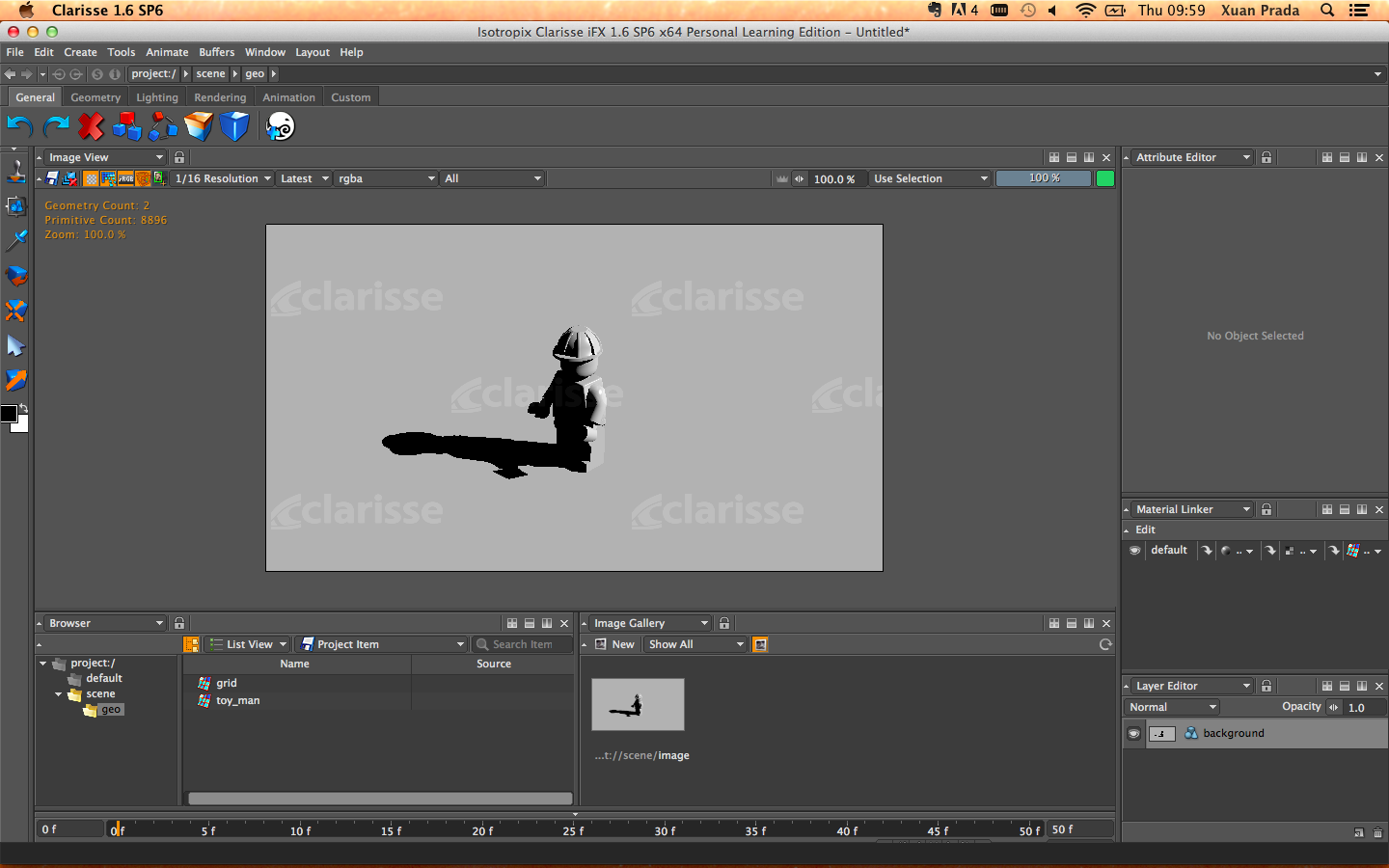The width and height of the screenshot is (1389, 868).
Task: Select the blue frame-selection tool in sidebar
Action: point(16,205)
